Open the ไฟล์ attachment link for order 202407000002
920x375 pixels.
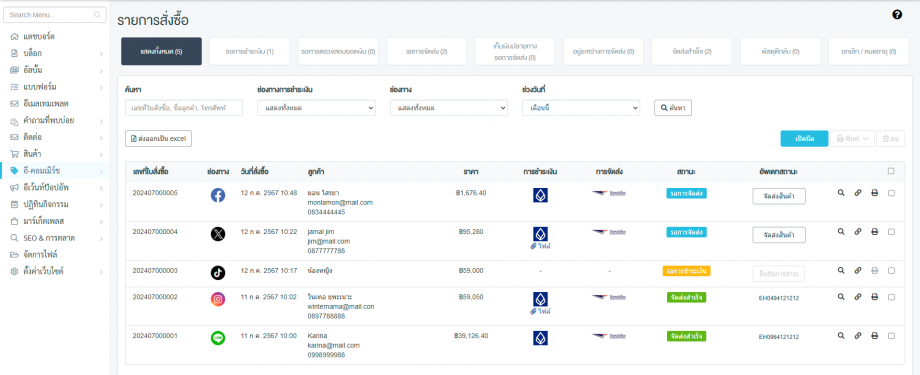coord(540,312)
